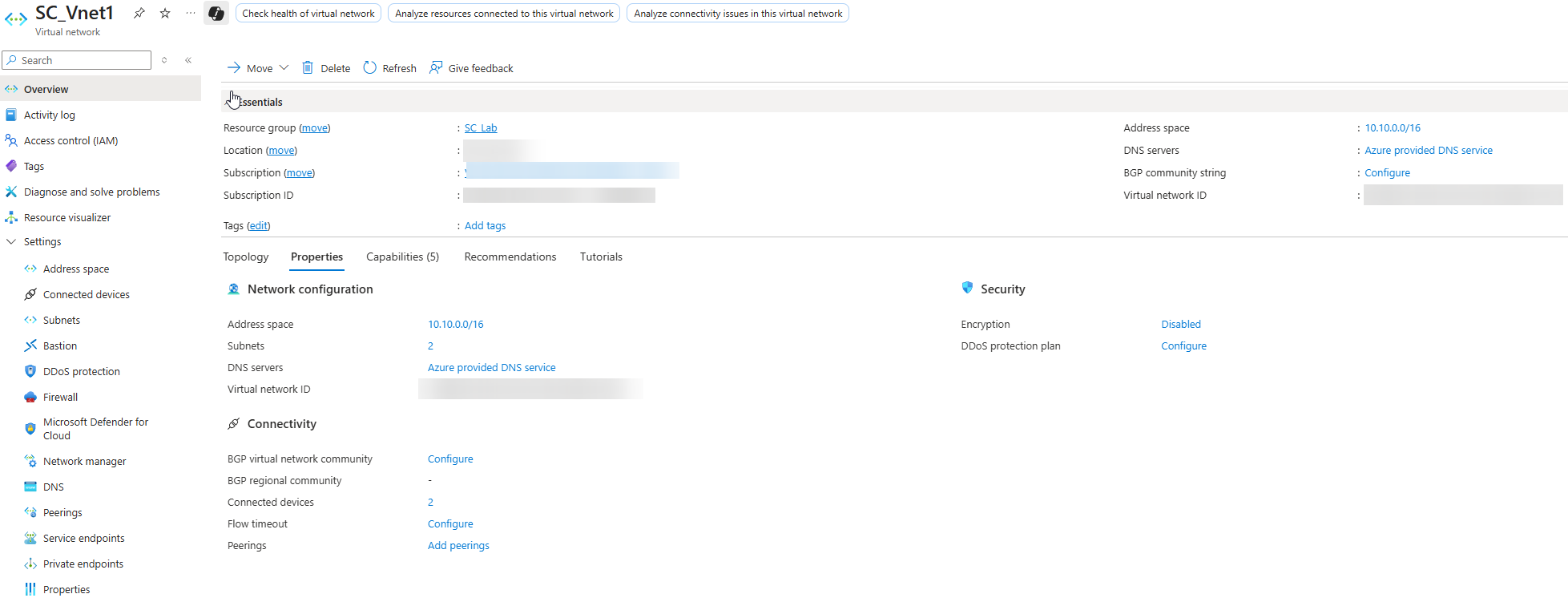Open the Move dropdown menu
1568x602 pixels.
(x=258, y=68)
